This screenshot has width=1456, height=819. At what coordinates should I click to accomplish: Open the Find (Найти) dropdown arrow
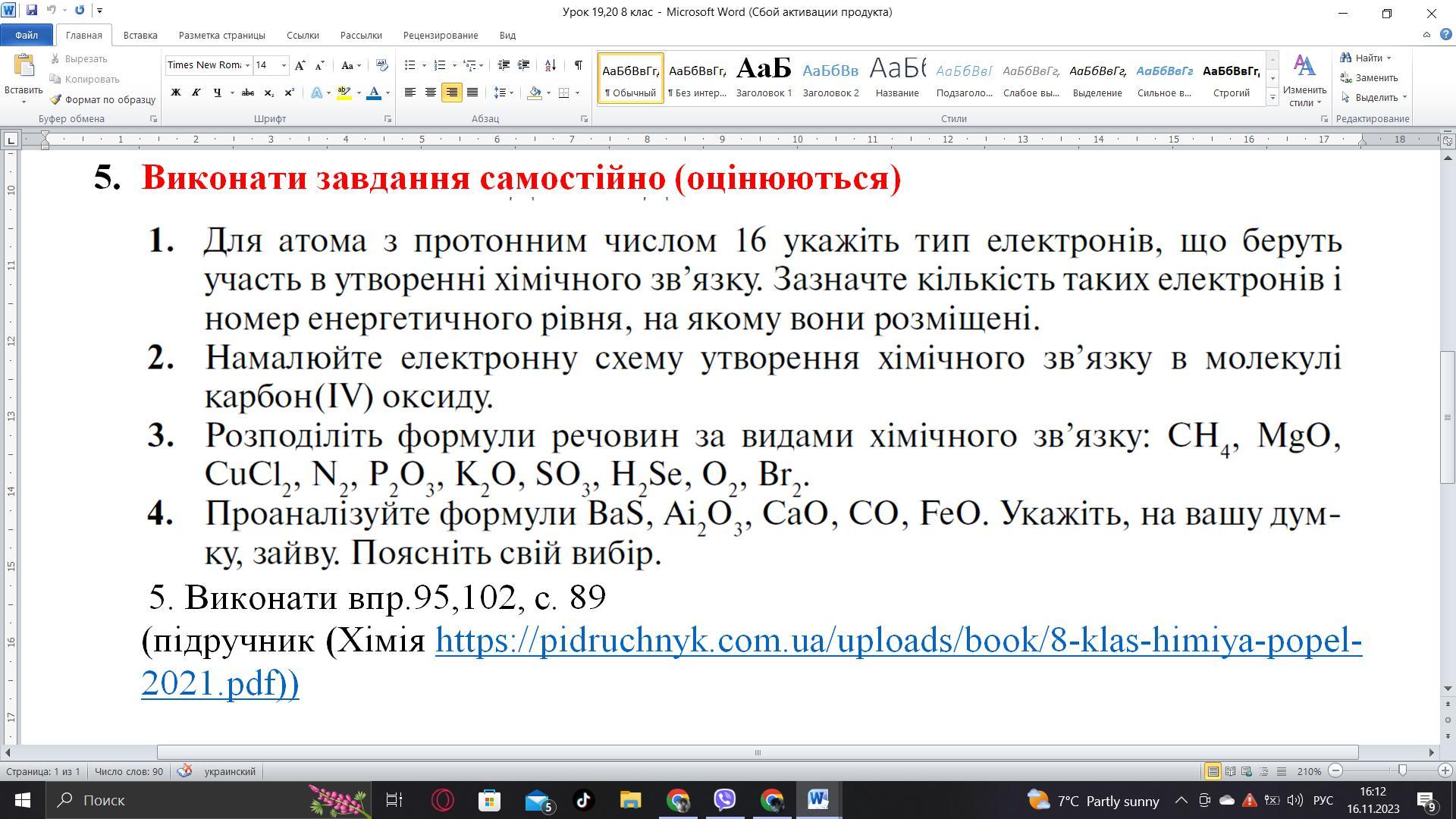tap(1389, 58)
